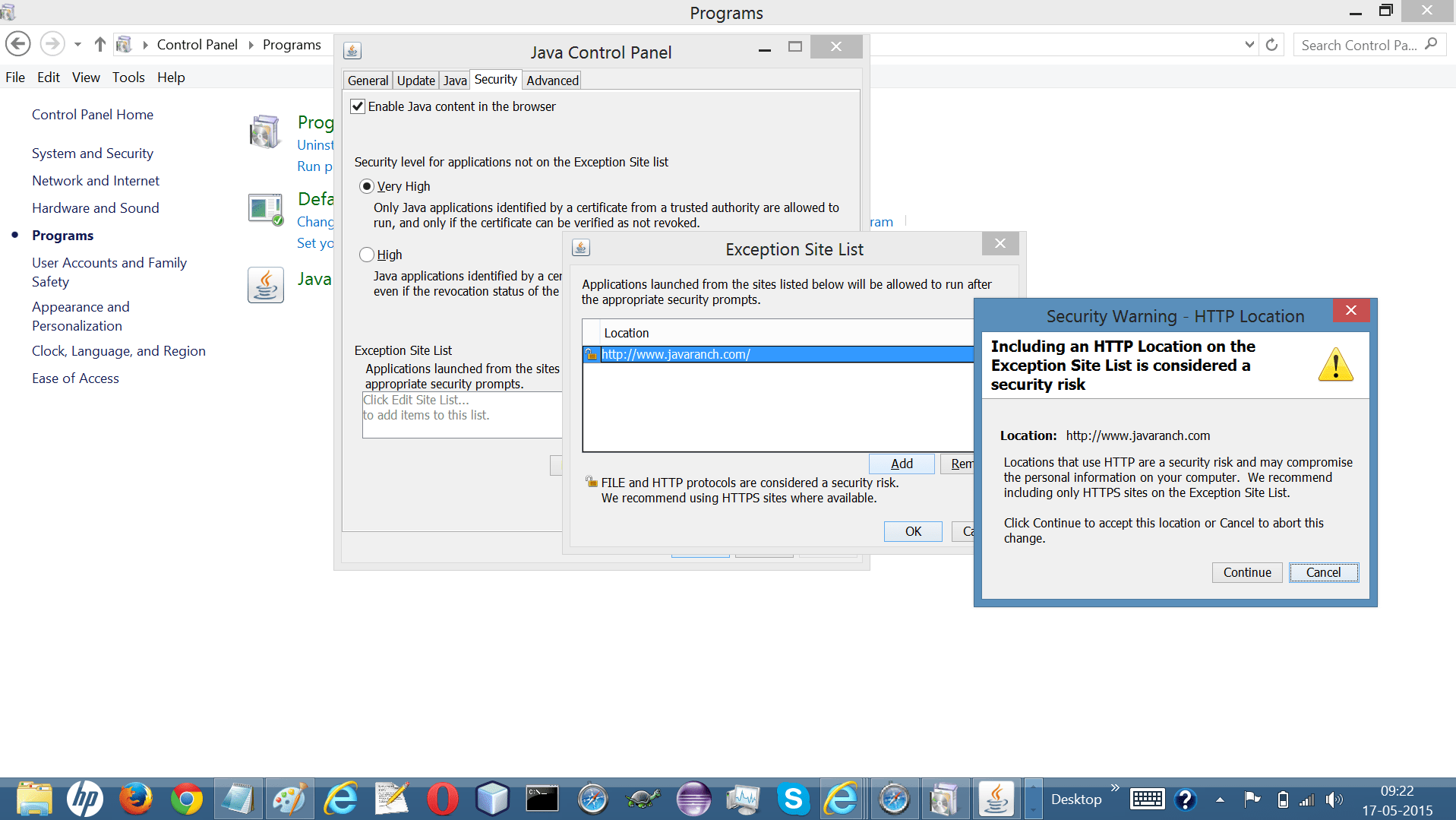Click Add in the Exception Site List

(x=902, y=464)
